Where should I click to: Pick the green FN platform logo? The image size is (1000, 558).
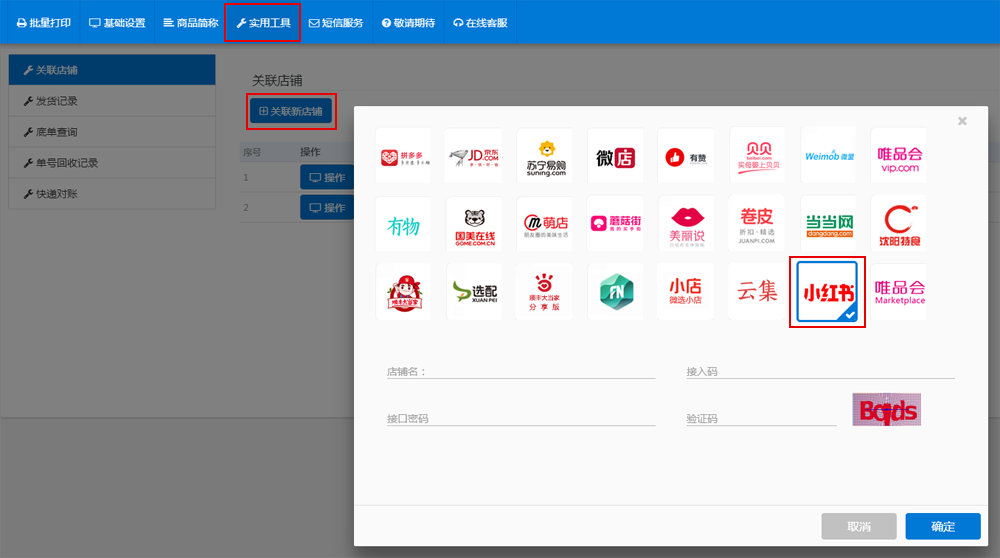pos(615,292)
